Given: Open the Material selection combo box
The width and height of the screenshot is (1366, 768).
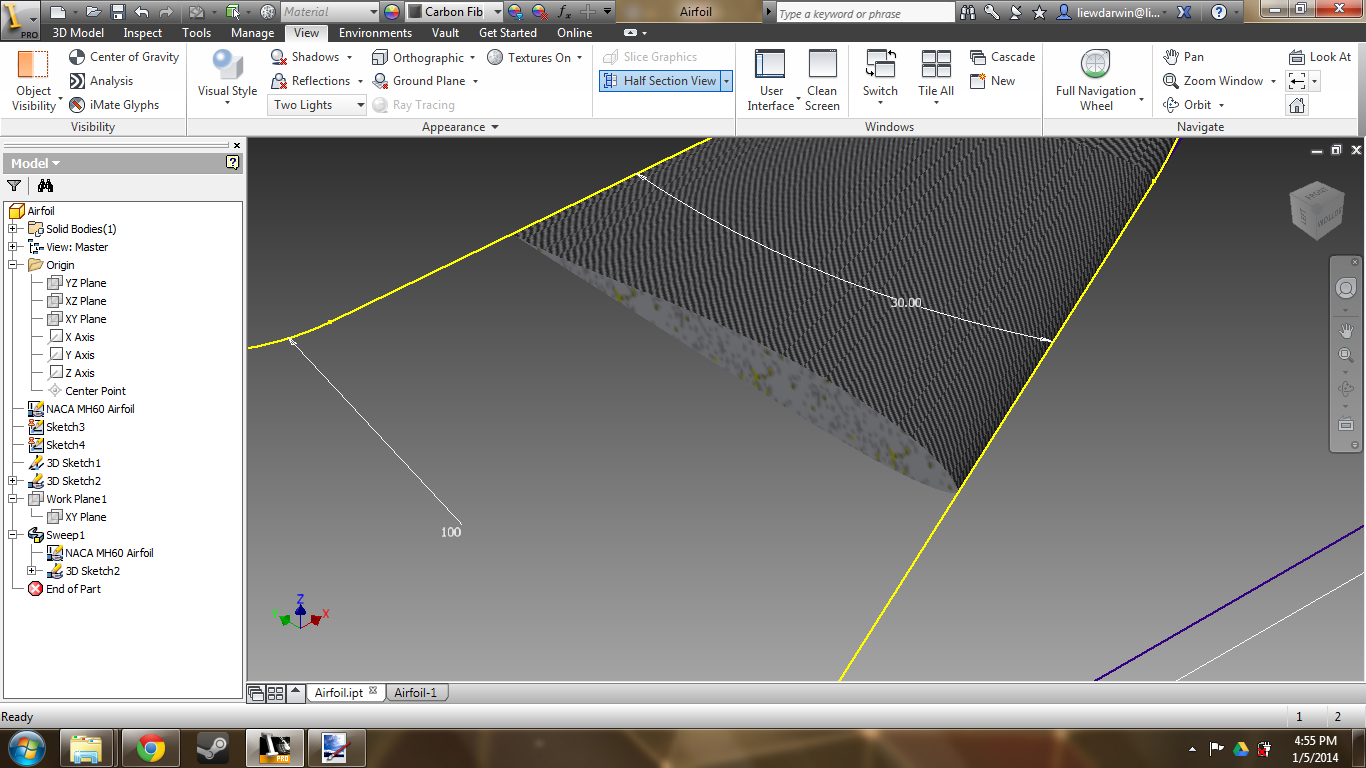Looking at the screenshot, I should [x=329, y=12].
